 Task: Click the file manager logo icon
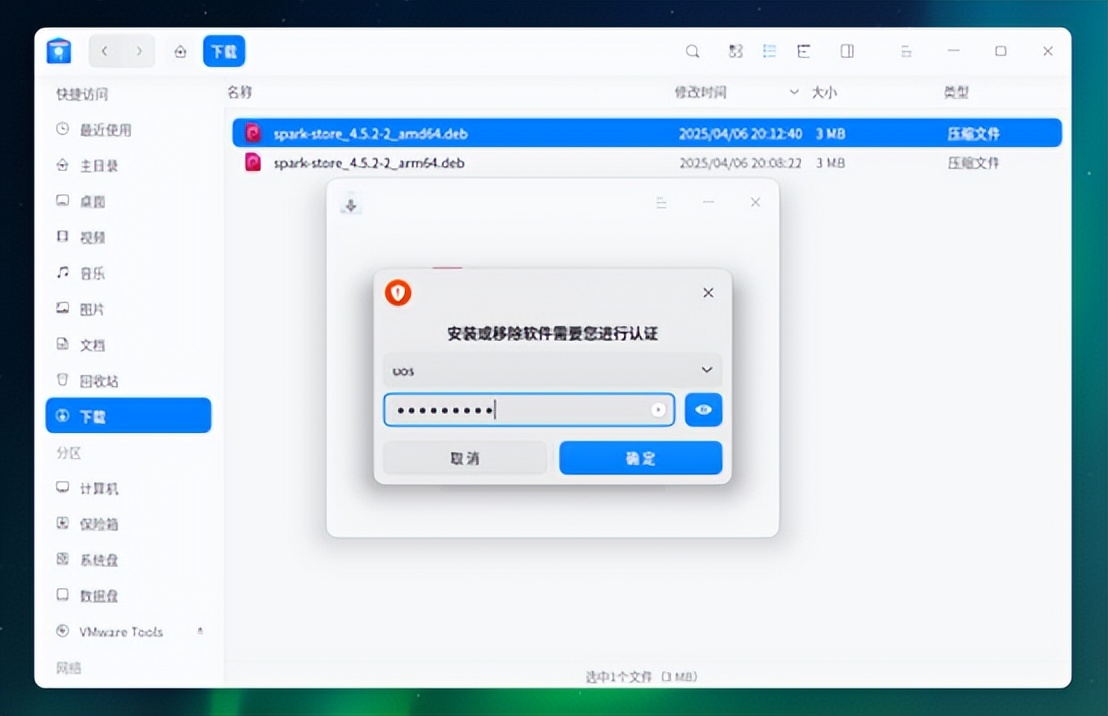58,50
